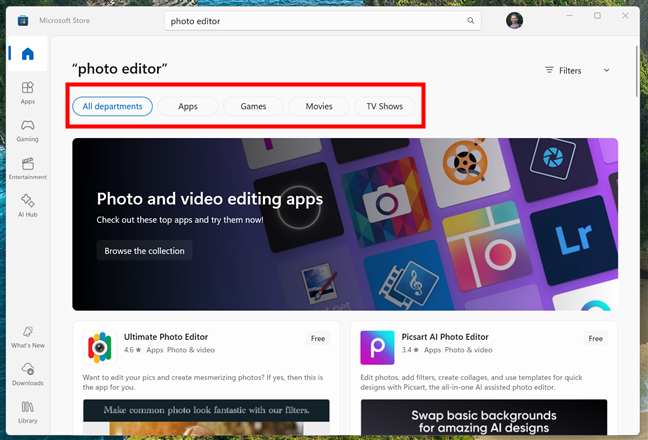Maximize the Microsoft Store window

[x=598, y=16]
